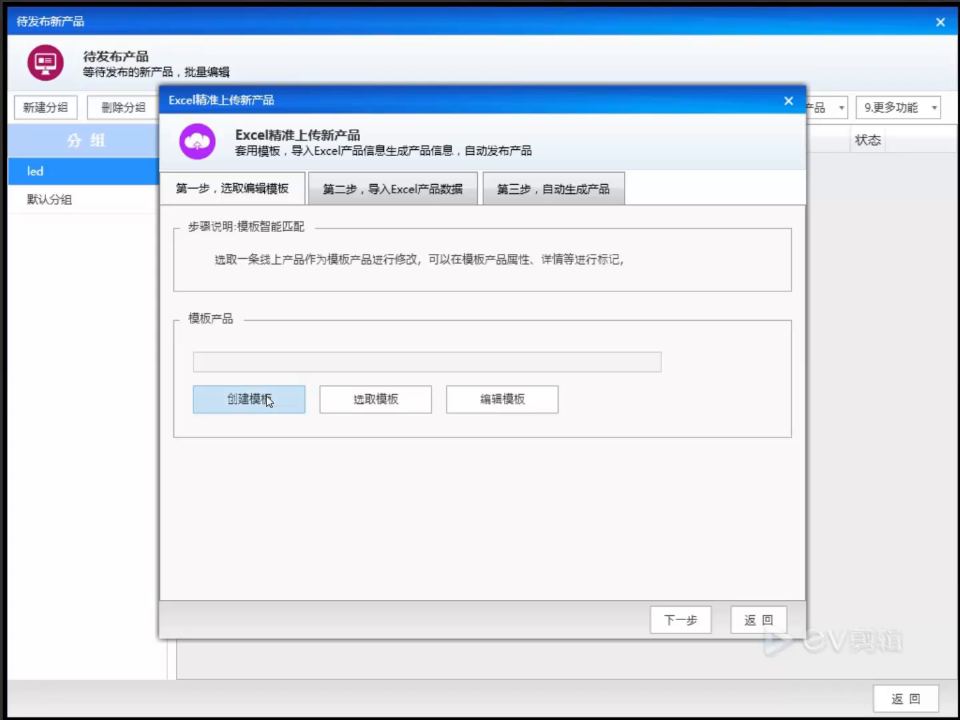Click the 模板产品 group label
This screenshot has width=960, height=720.
click(210, 319)
